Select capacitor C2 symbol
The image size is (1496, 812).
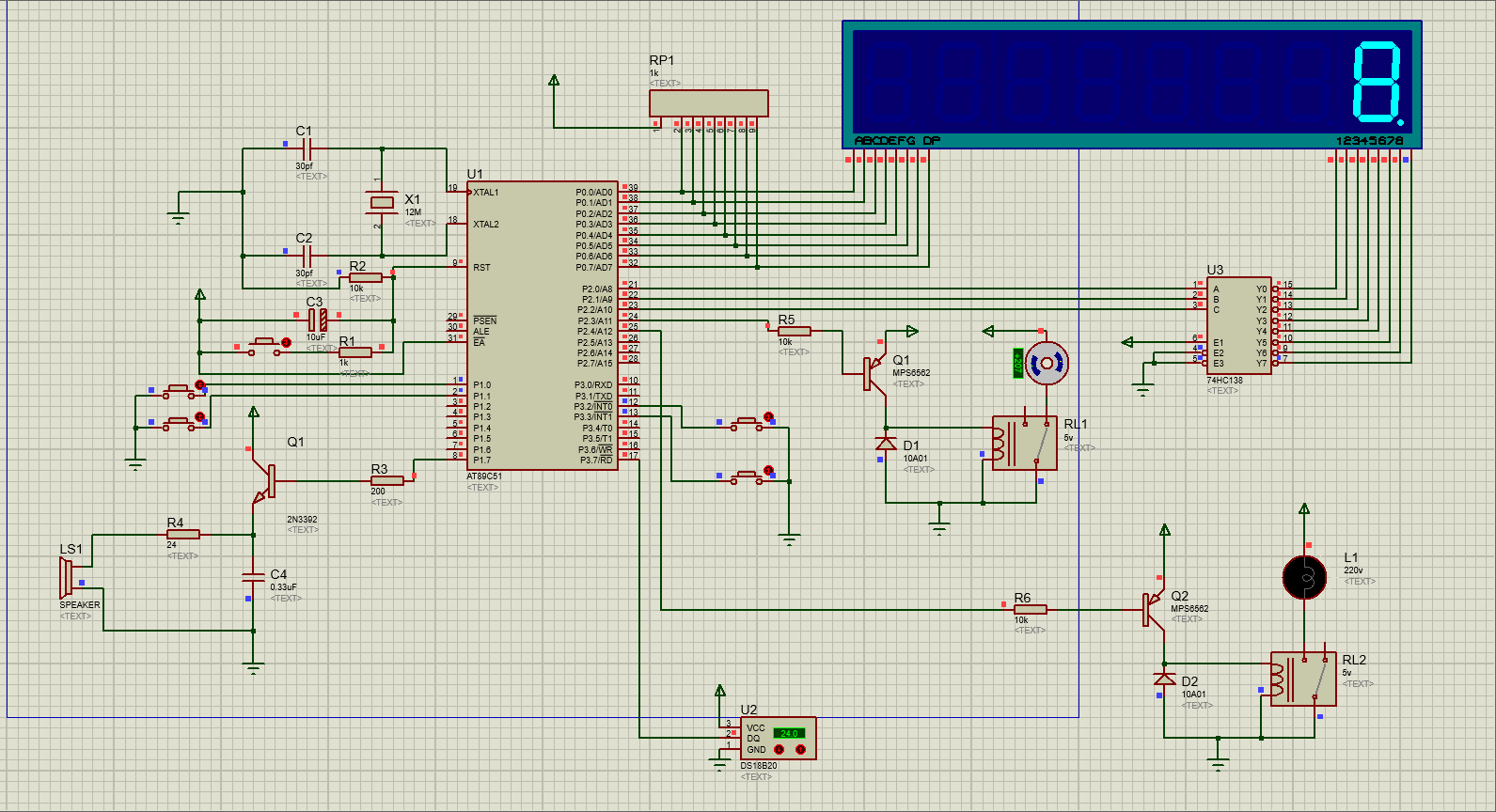click(307, 256)
